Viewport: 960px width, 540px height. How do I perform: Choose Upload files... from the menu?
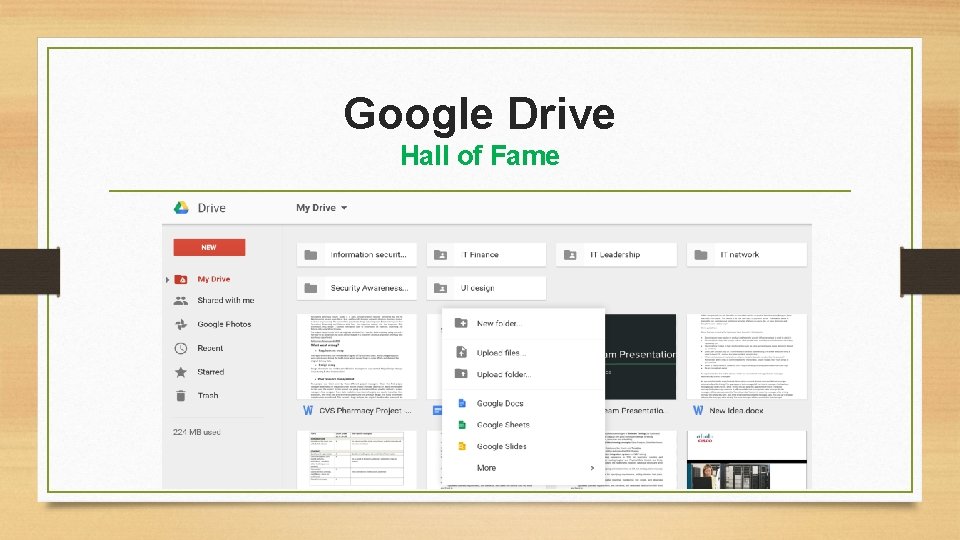point(523,353)
